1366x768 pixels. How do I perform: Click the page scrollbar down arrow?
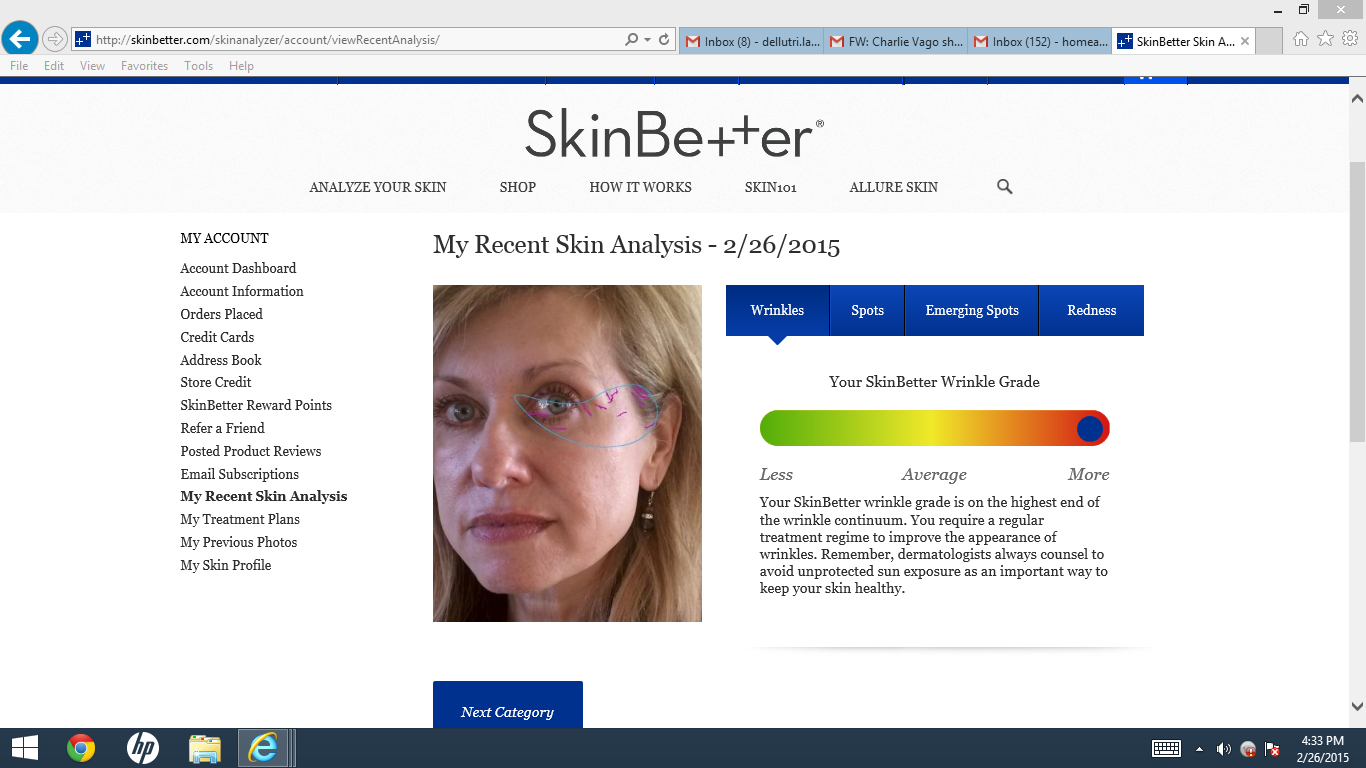(1357, 705)
